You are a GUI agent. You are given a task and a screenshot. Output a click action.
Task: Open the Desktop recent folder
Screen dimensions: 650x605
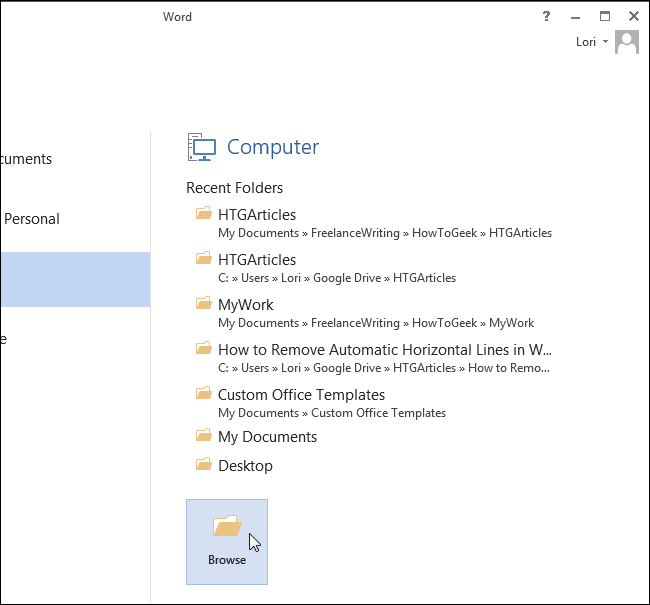[245, 465]
